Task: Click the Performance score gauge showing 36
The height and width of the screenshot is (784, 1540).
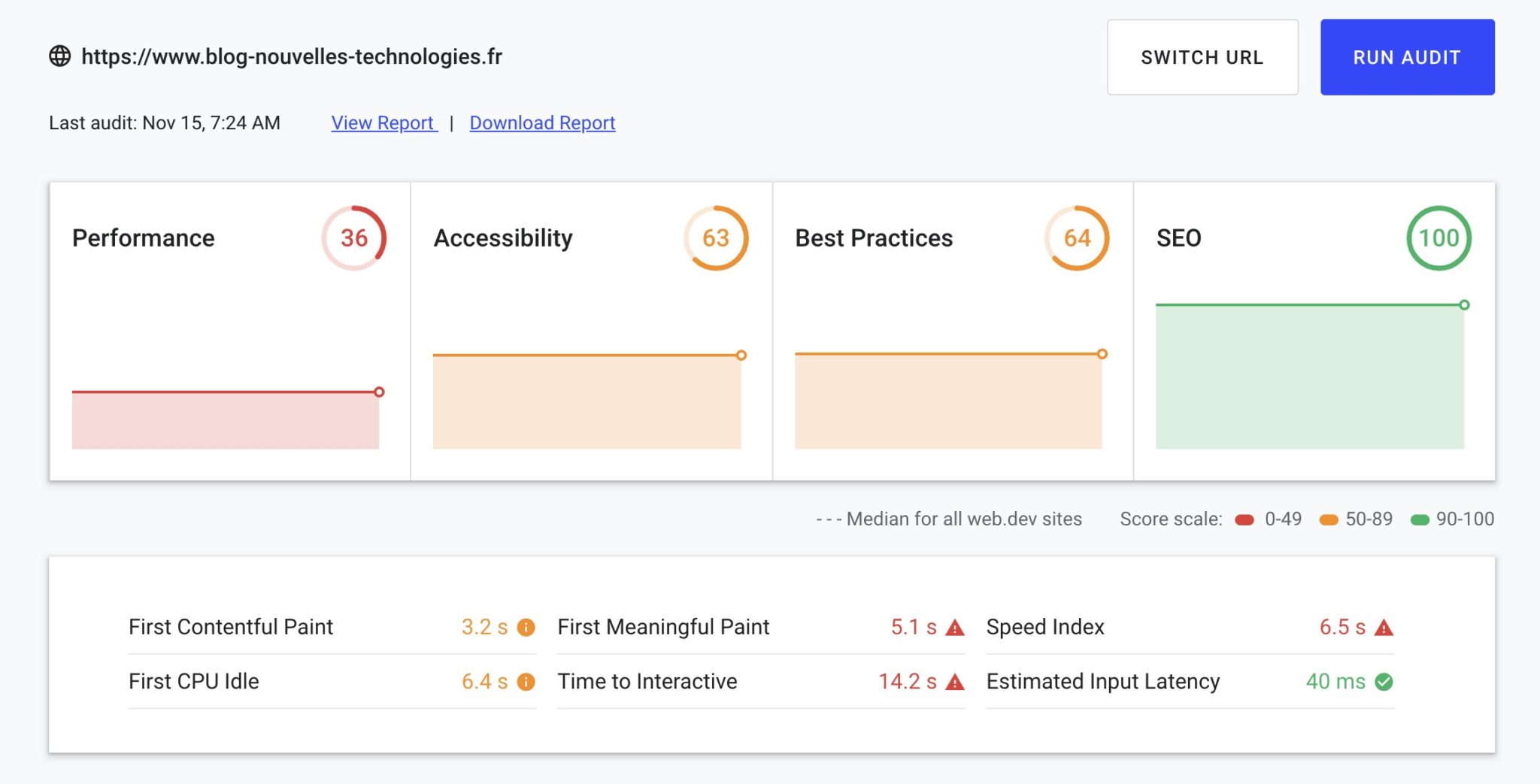Action: point(354,238)
